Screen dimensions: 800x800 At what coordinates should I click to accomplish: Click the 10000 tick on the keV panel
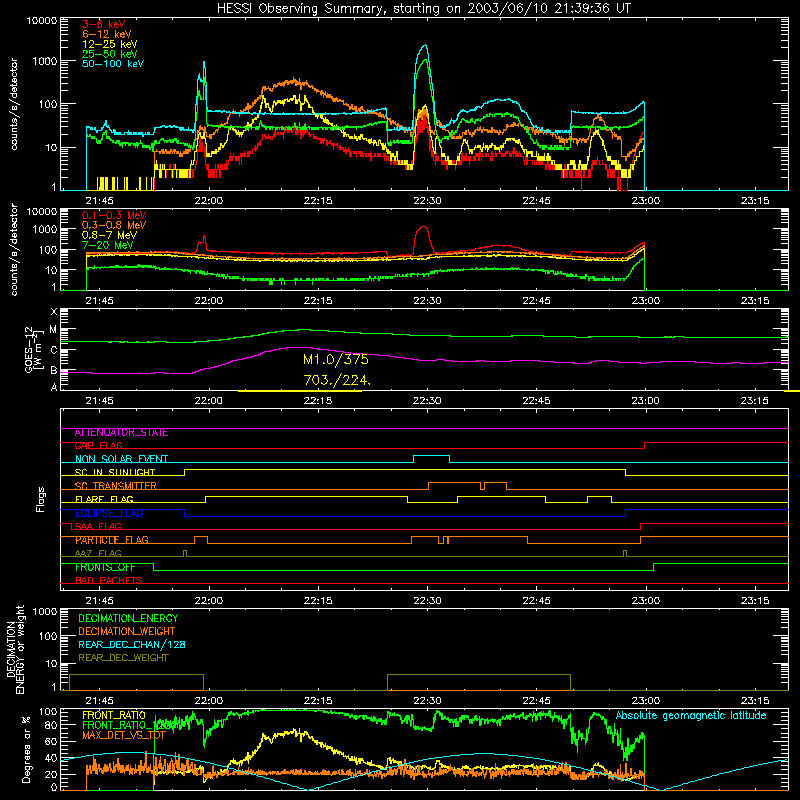coord(42,21)
